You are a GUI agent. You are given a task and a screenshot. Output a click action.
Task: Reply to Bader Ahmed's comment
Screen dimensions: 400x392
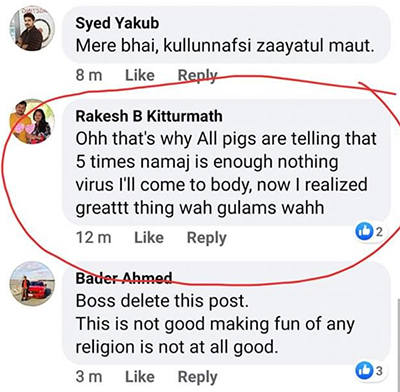tap(197, 377)
